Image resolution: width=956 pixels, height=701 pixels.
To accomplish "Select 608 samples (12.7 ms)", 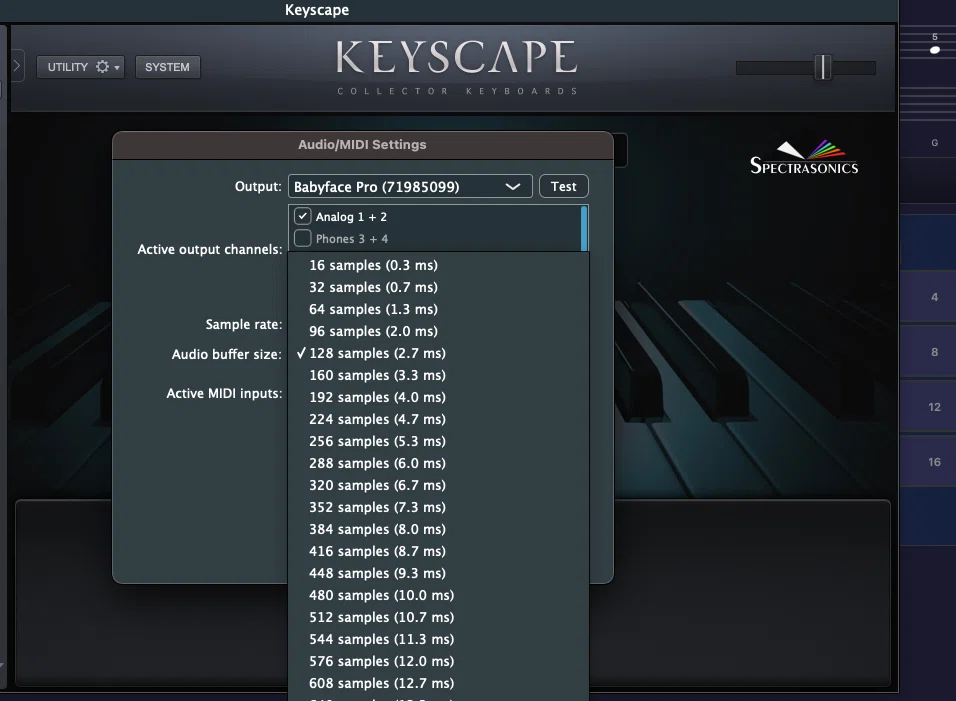I will click(x=438, y=682).
